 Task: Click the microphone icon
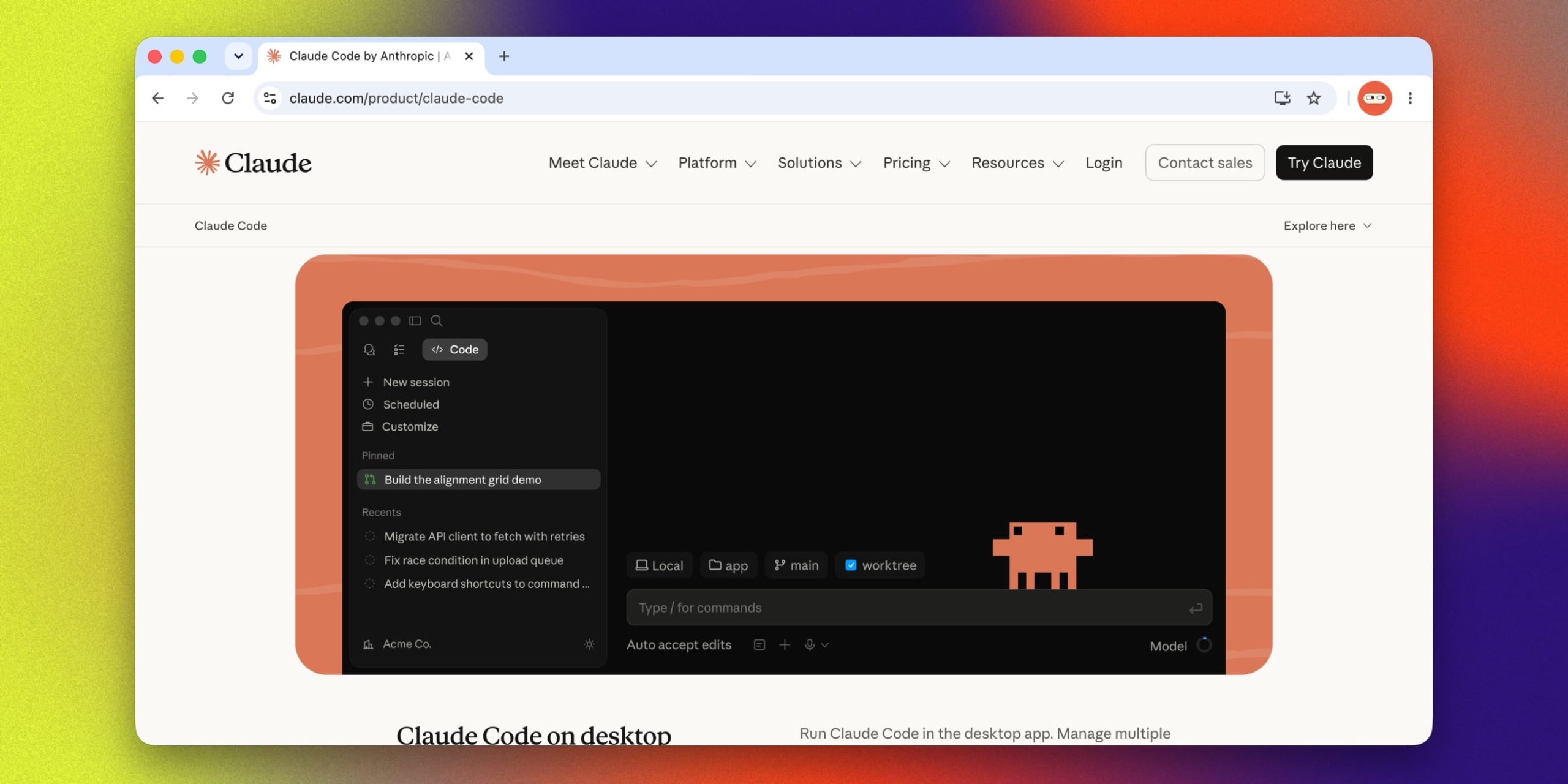pyautogui.click(x=809, y=645)
